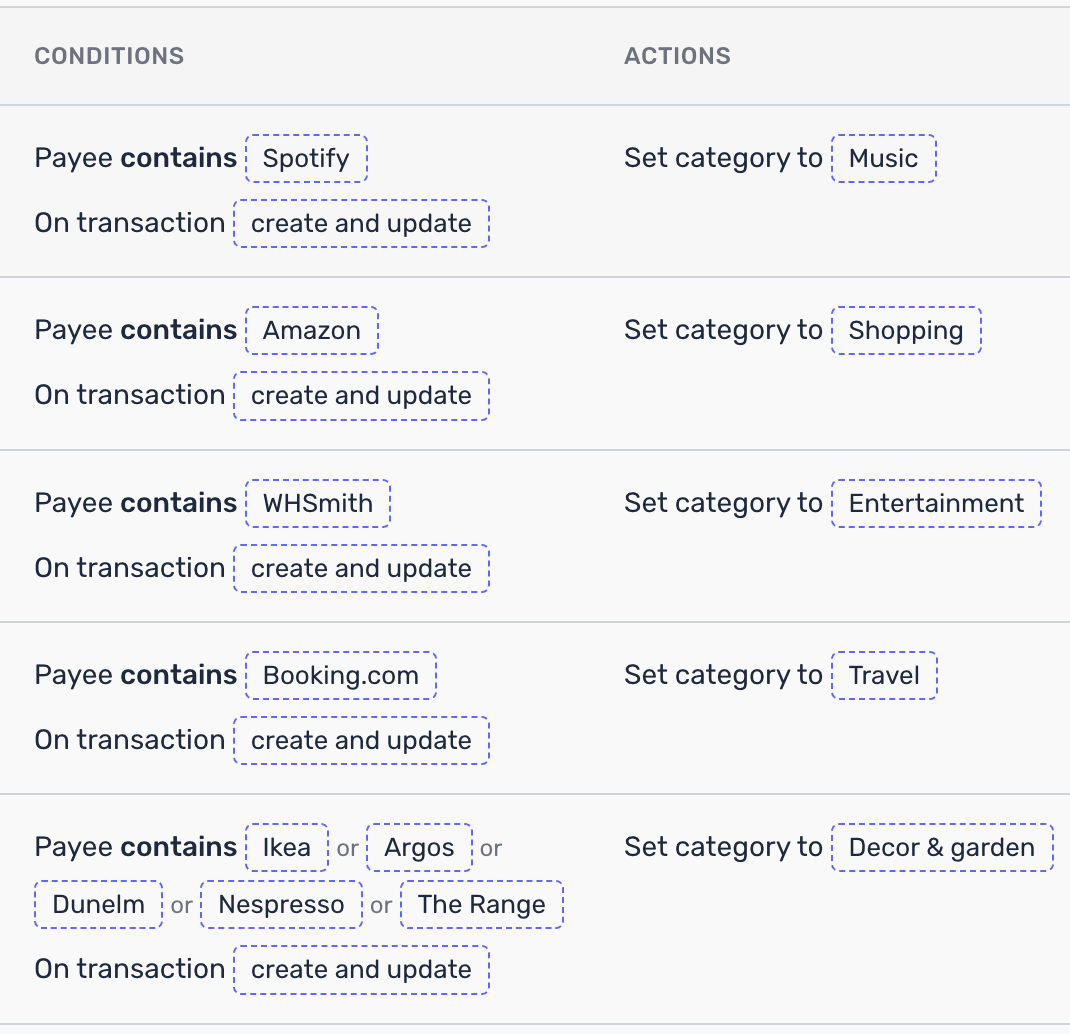
Task: Select the Shopping category value
Action: coord(906,330)
